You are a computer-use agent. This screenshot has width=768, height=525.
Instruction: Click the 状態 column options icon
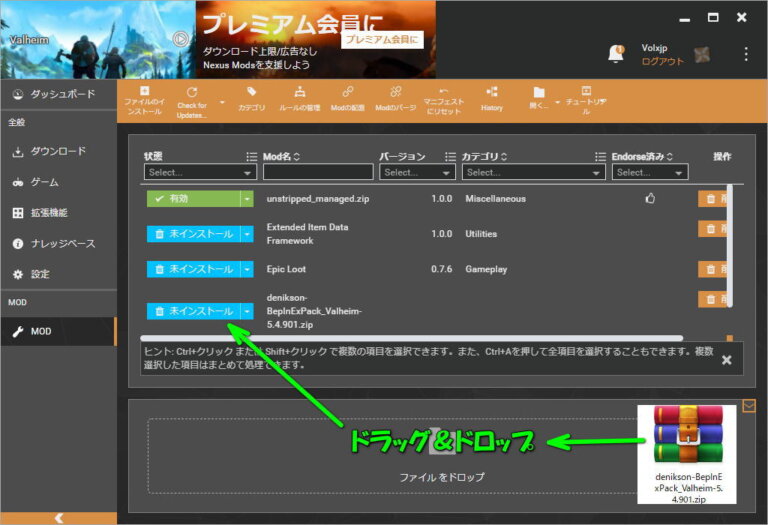pyautogui.click(x=251, y=157)
